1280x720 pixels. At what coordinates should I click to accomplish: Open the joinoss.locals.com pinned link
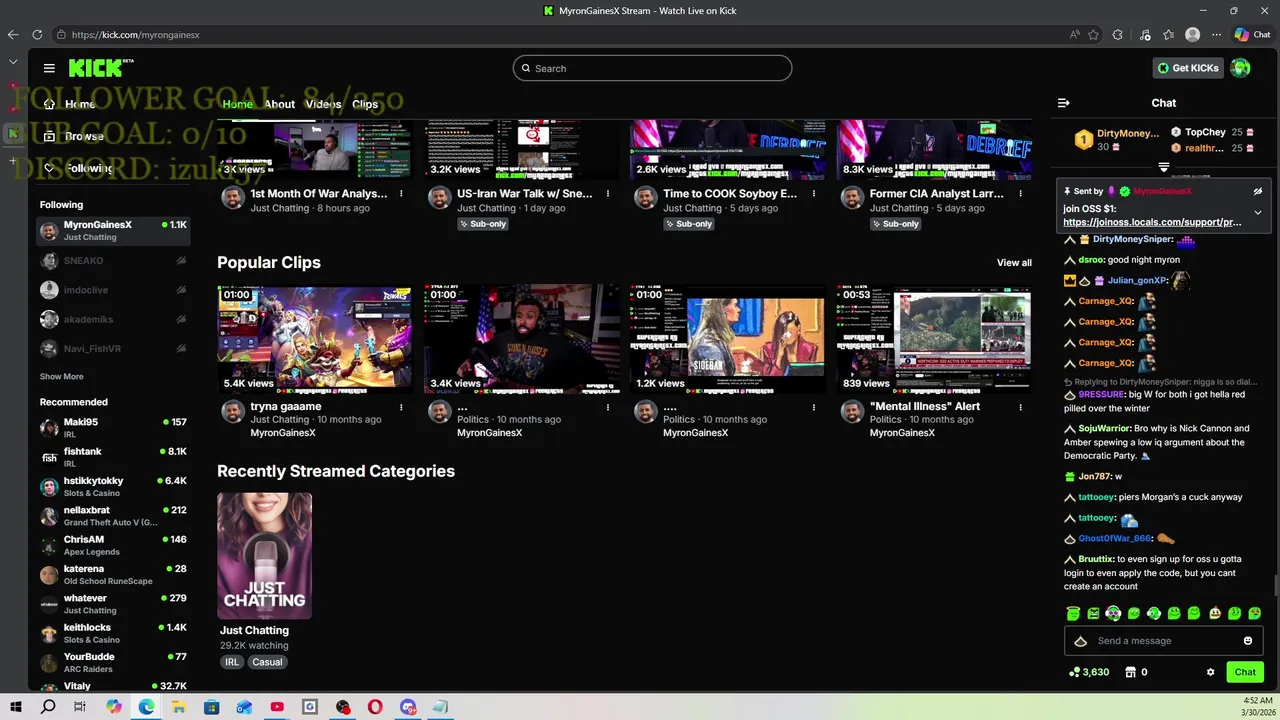(x=1152, y=223)
